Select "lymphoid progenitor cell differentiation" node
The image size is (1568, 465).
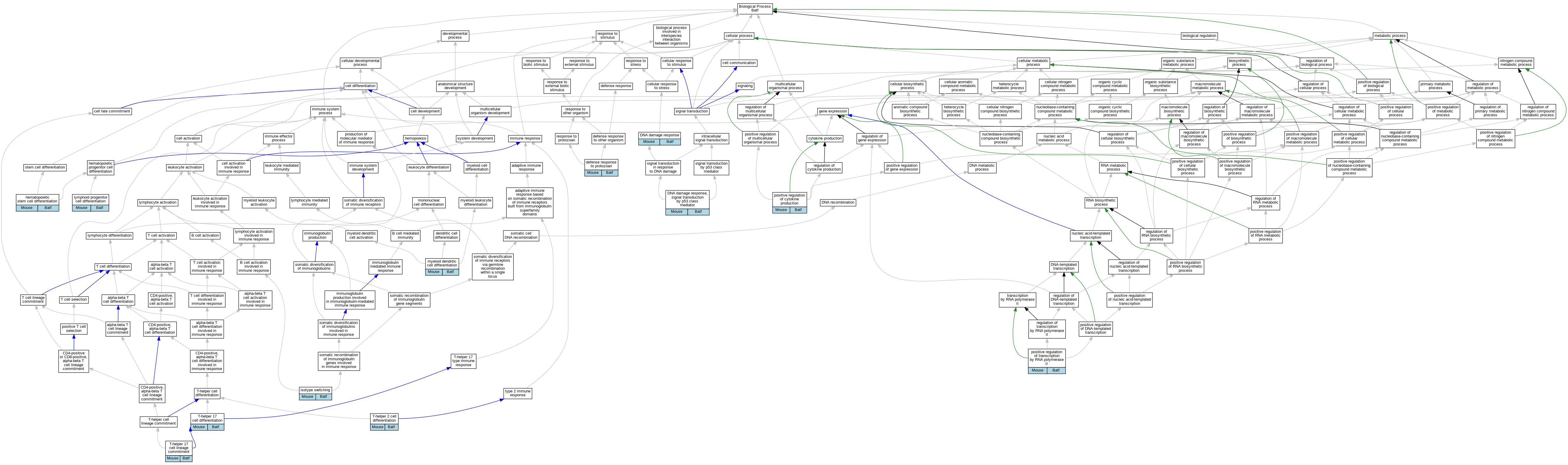coord(91,200)
